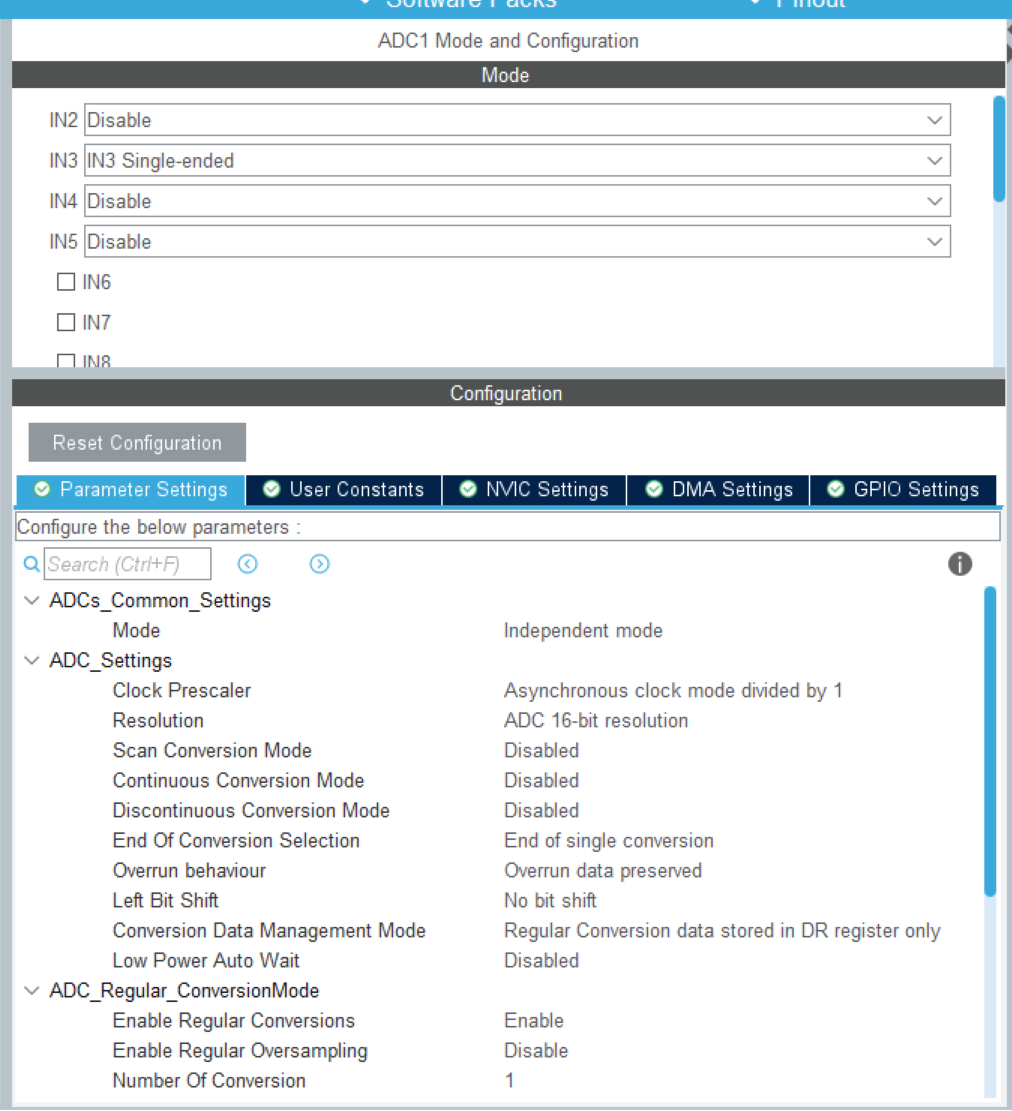The image size is (1012, 1111).
Task: Click the magnifier search icon
Action: (x=31, y=565)
